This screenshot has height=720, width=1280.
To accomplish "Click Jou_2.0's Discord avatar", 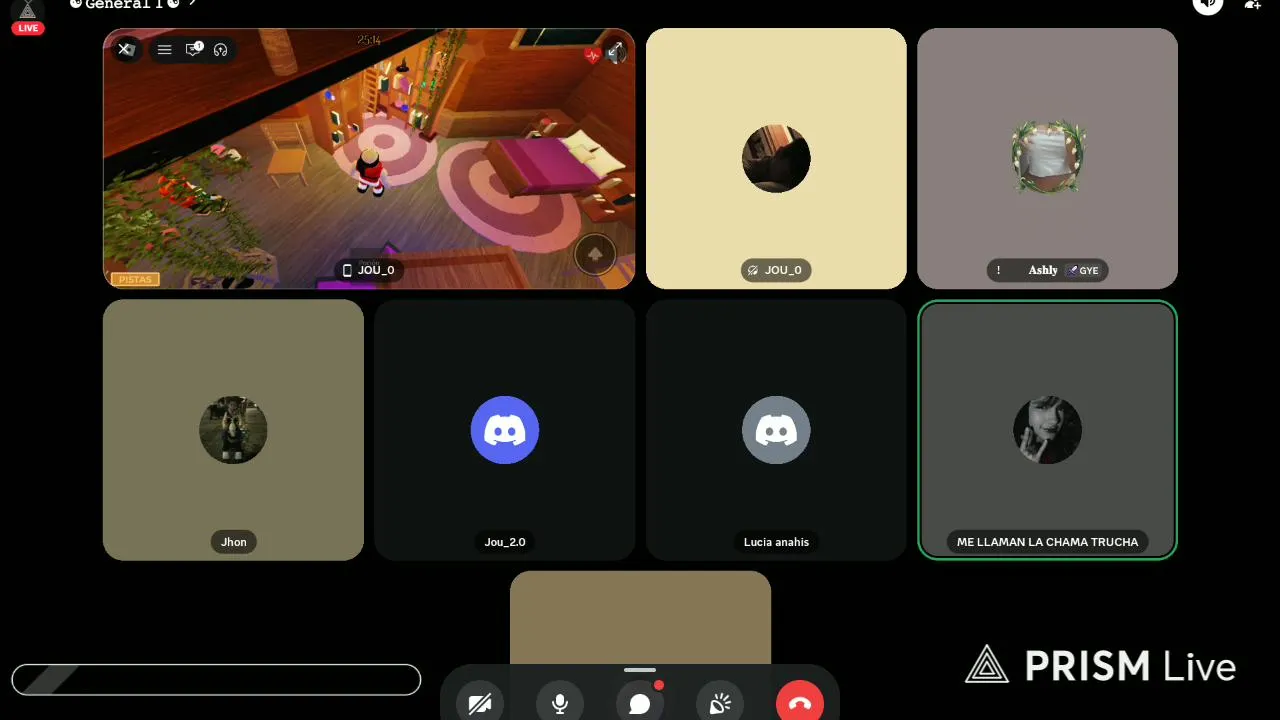I will click(x=505, y=430).
